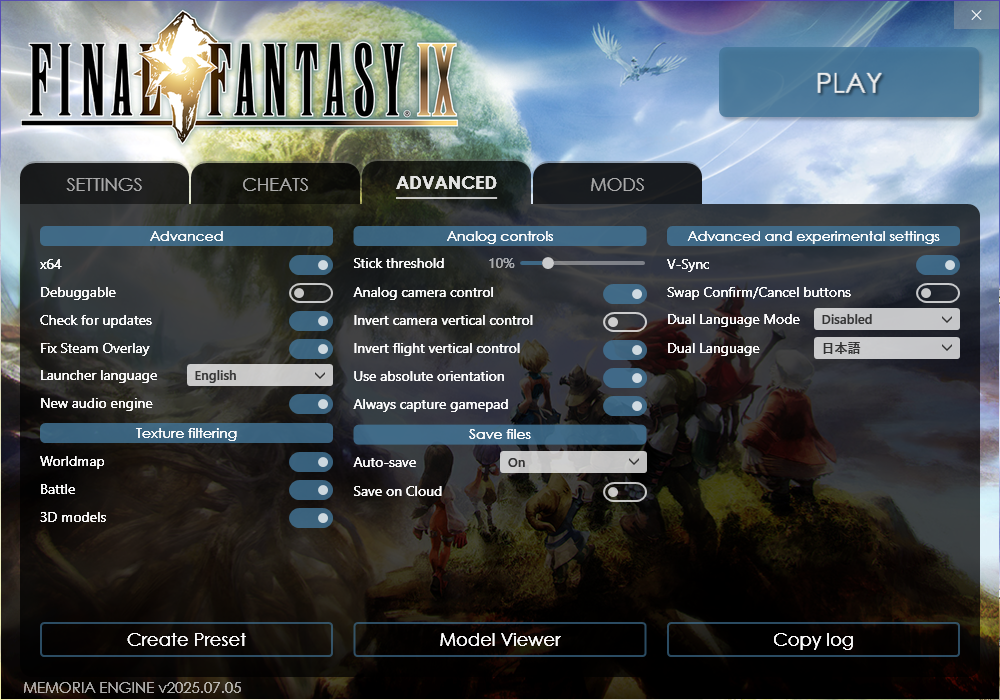Click the Analog controls header
Screen dimensions: 1000x700
[500, 236]
